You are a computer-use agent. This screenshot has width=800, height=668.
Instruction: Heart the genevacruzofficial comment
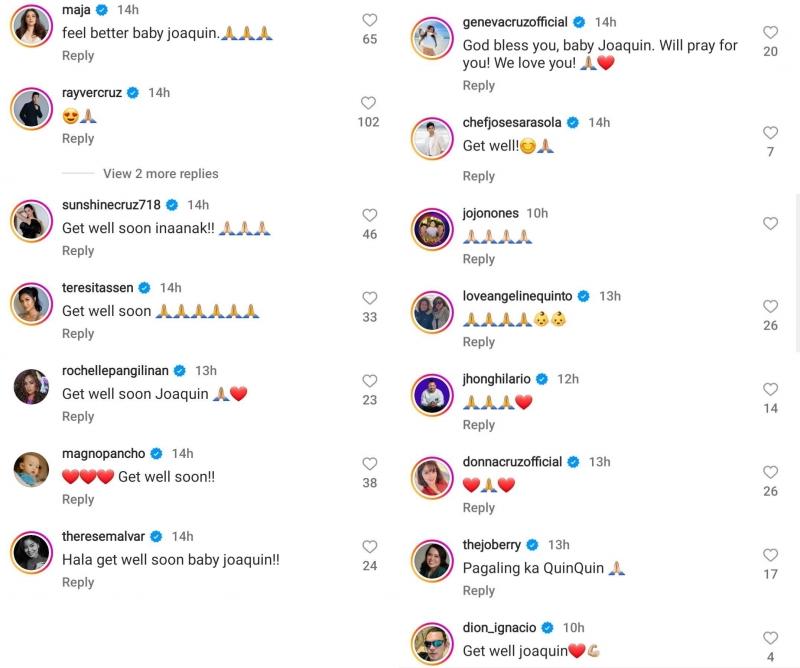pos(770,32)
